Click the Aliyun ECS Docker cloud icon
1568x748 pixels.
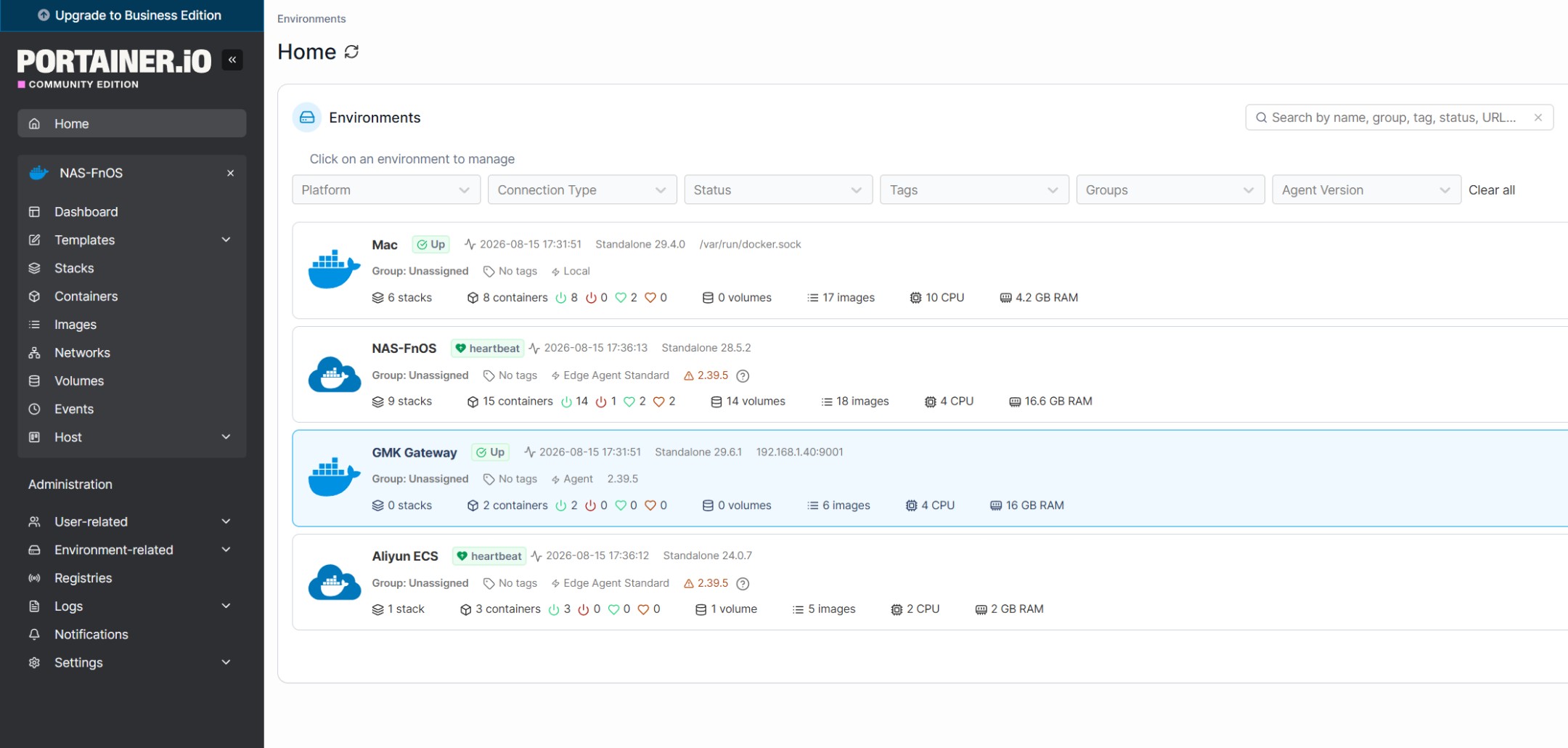point(334,582)
